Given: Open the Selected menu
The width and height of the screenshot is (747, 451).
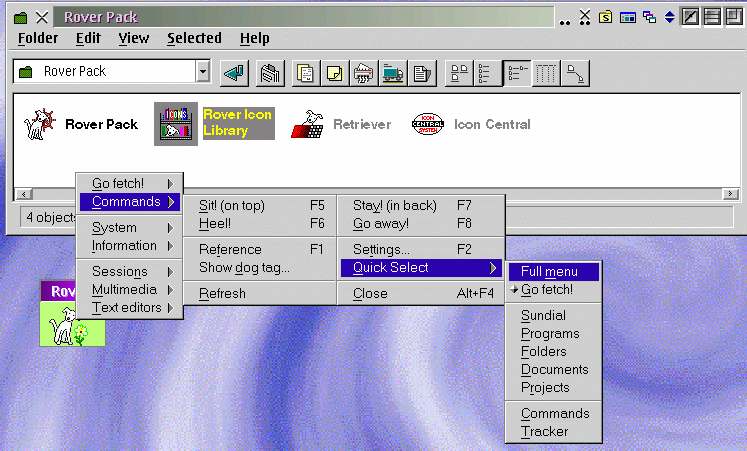Looking at the screenshot, I should [194, 38].
